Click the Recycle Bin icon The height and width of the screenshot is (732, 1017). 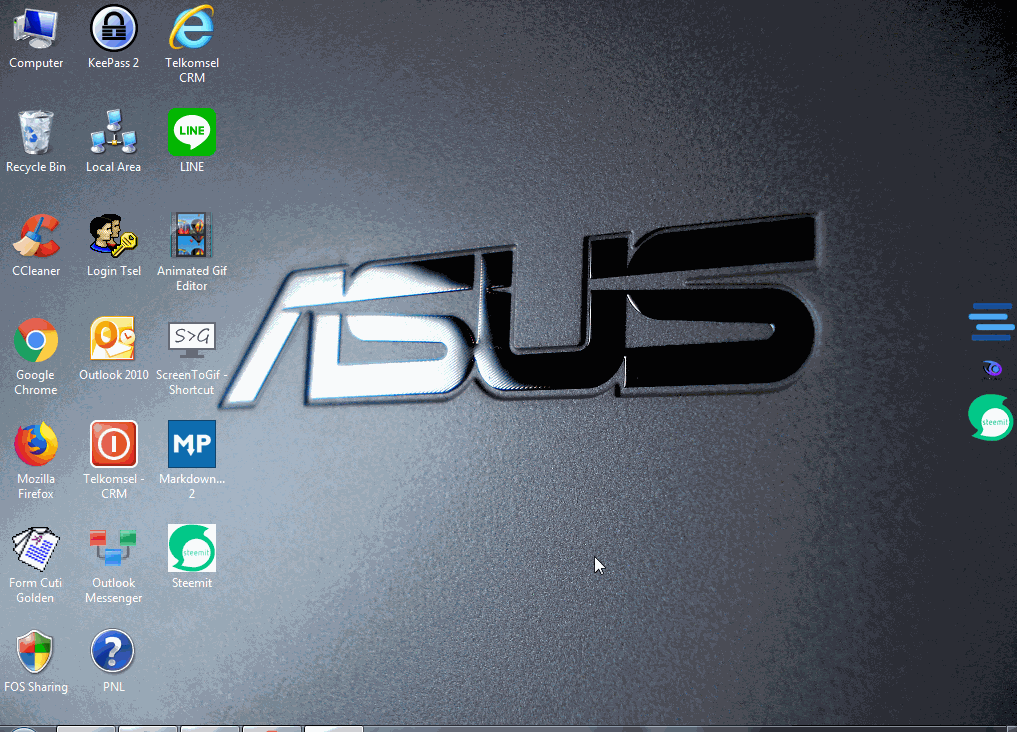[36, 133]
